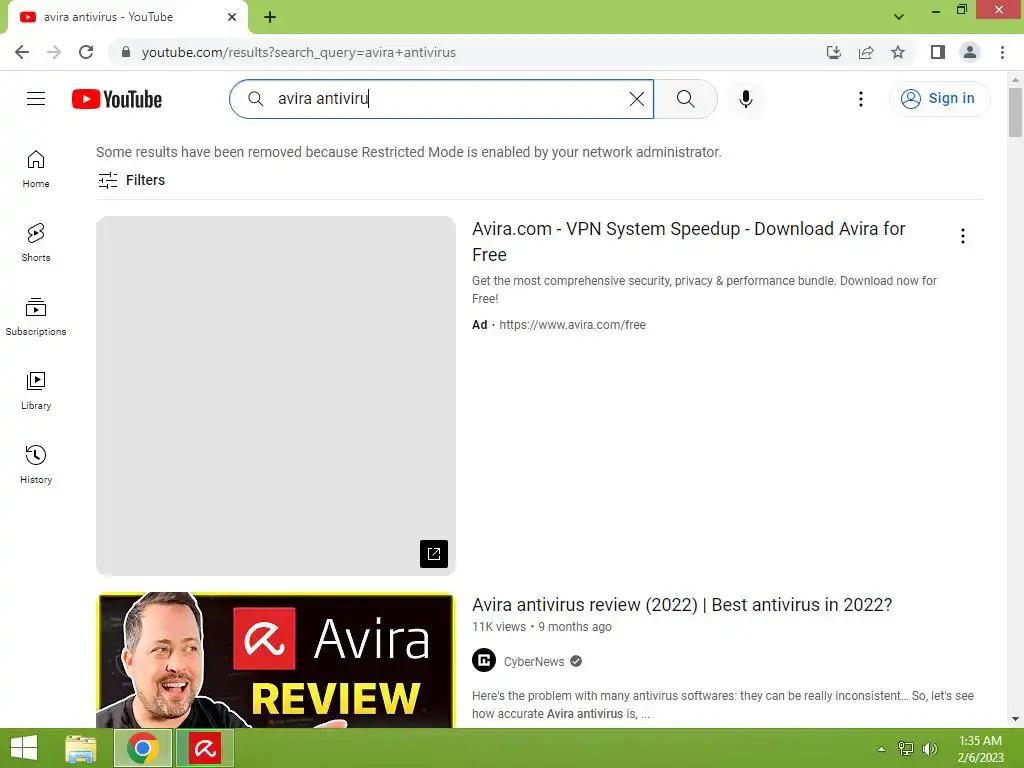Open Filters for the search results

tap(131, 180)
